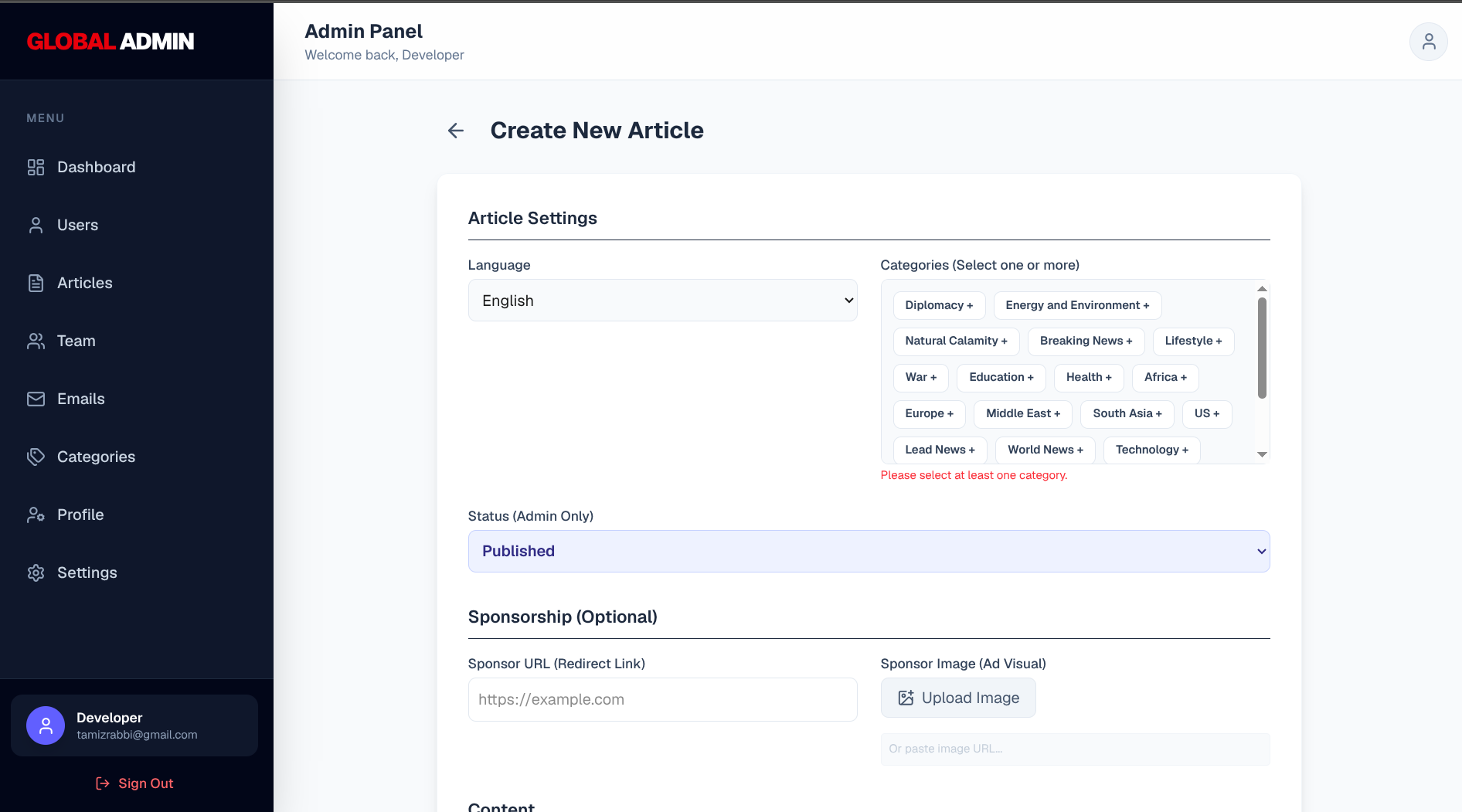Viewport: 1462px width, 812px height.
Task: Click the paste image URL field
Action: [1075, 749]
